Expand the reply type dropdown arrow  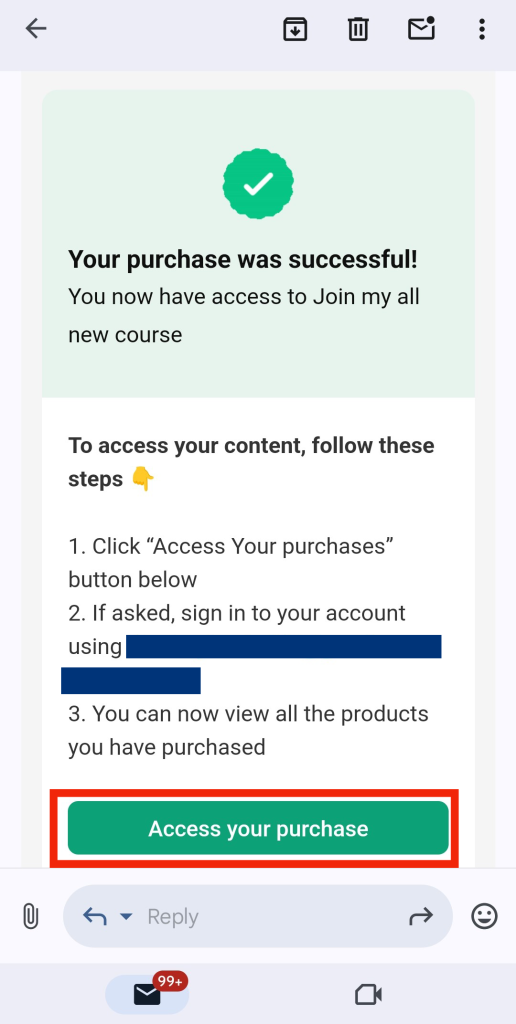pyautogui.click(x=126, y=917)
